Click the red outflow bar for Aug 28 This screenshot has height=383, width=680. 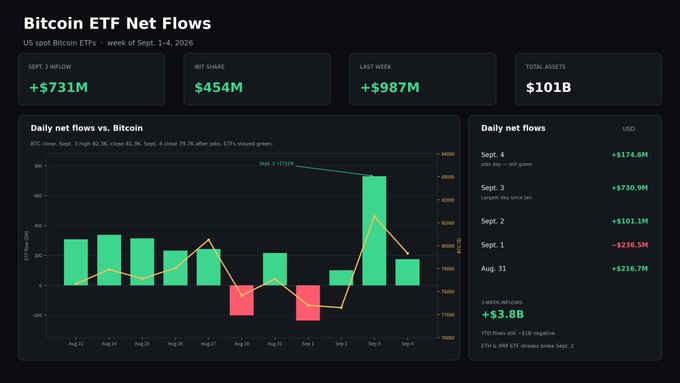pyautogui.click(x=242, y=300)
